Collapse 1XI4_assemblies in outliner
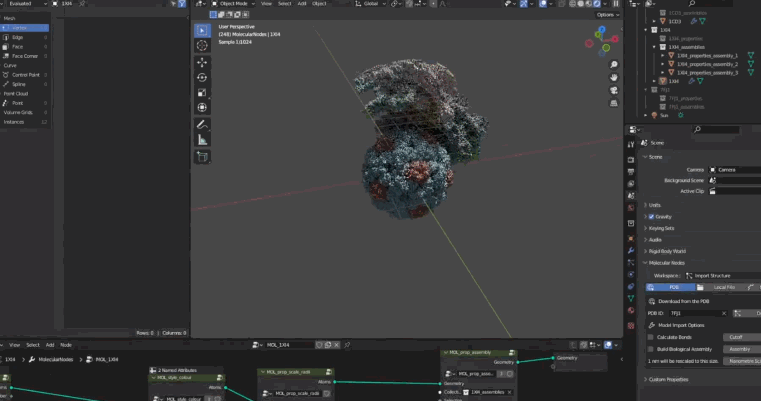The width and height of the screenshot is (761, 401). tap(655, 47)
